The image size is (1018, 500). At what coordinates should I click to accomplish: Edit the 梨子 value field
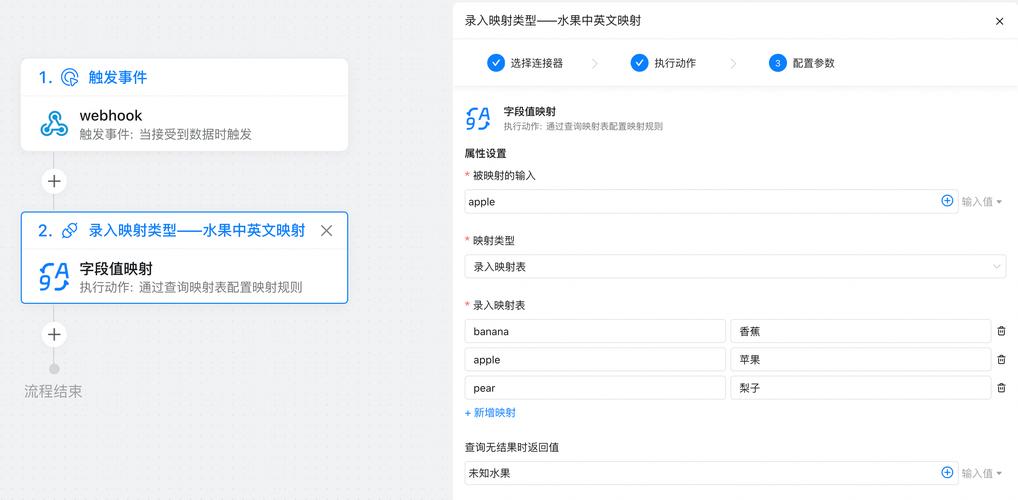[x=861, y=388]
